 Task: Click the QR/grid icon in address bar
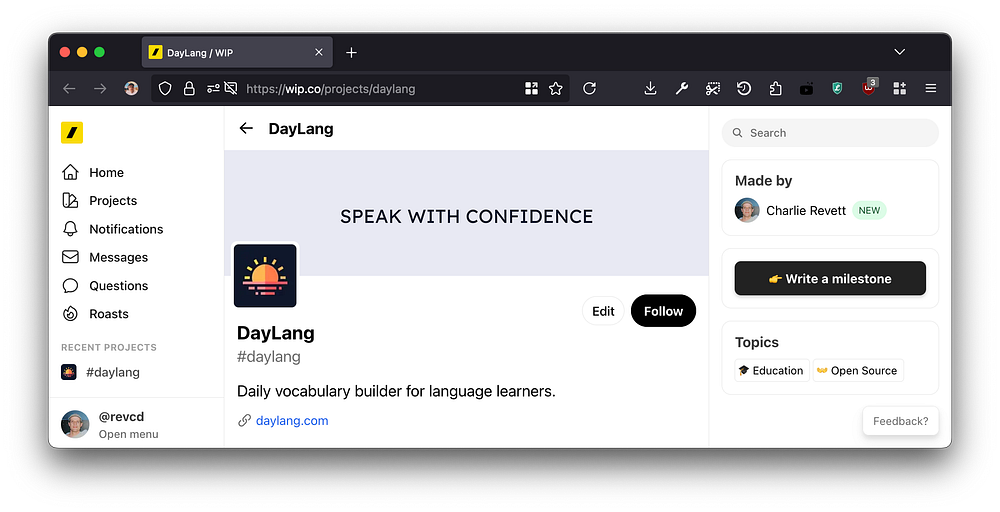click(531, 89)
